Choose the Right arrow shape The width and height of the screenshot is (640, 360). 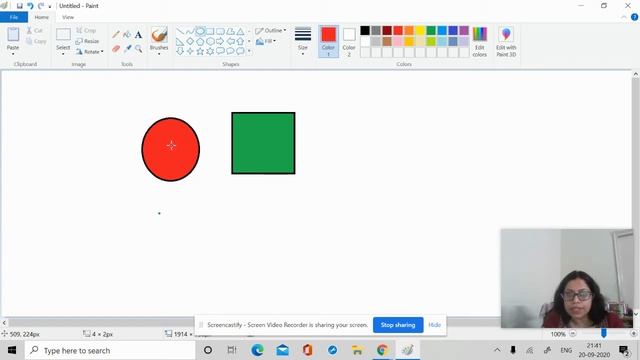tap(220, 41)
